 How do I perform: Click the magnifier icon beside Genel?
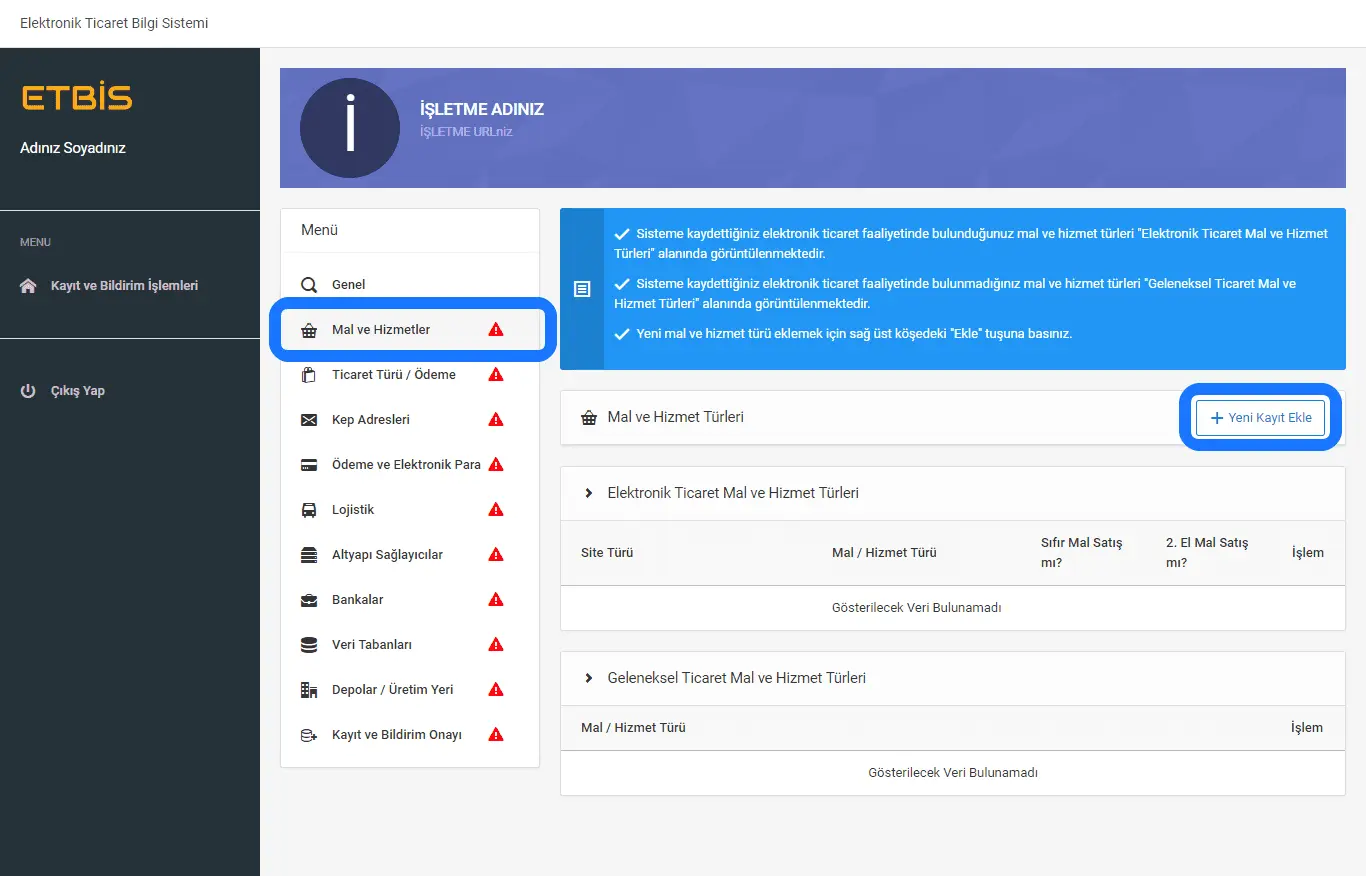(x=309, y=285)
